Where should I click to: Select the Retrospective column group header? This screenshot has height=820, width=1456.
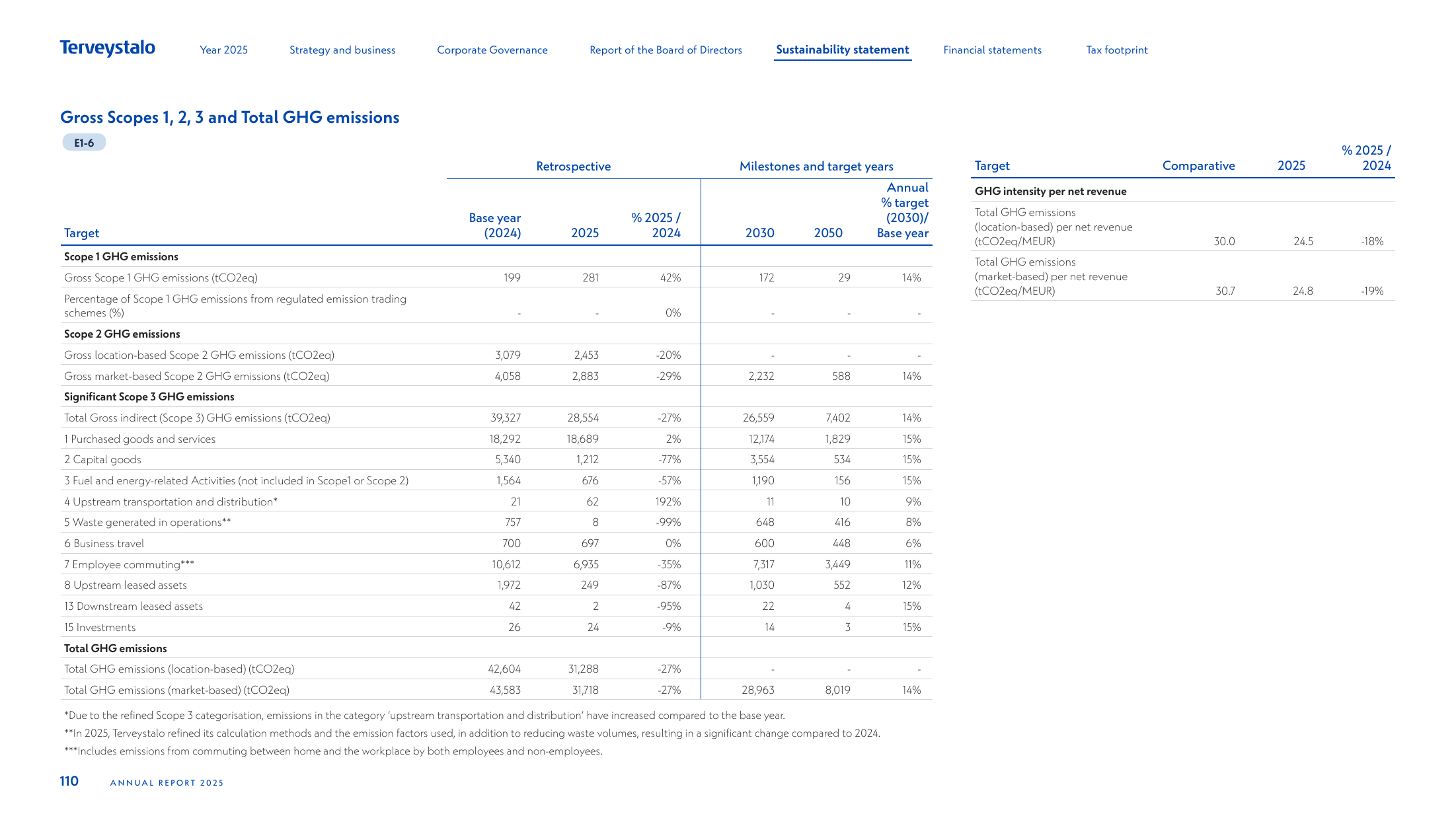(x=574, y=167)
